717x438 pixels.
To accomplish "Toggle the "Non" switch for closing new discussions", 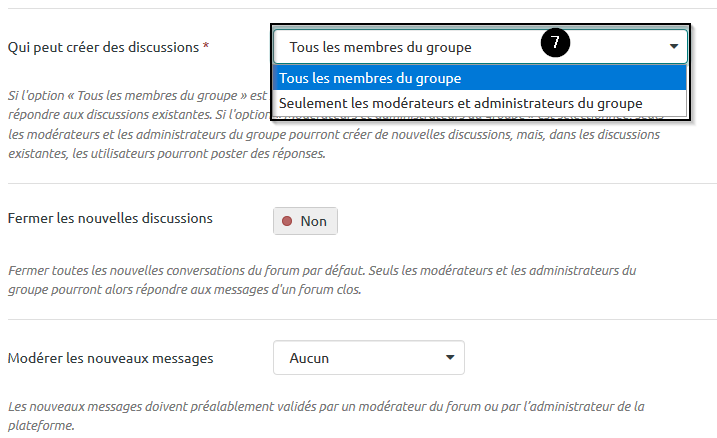I will click(x=305, y=221).
